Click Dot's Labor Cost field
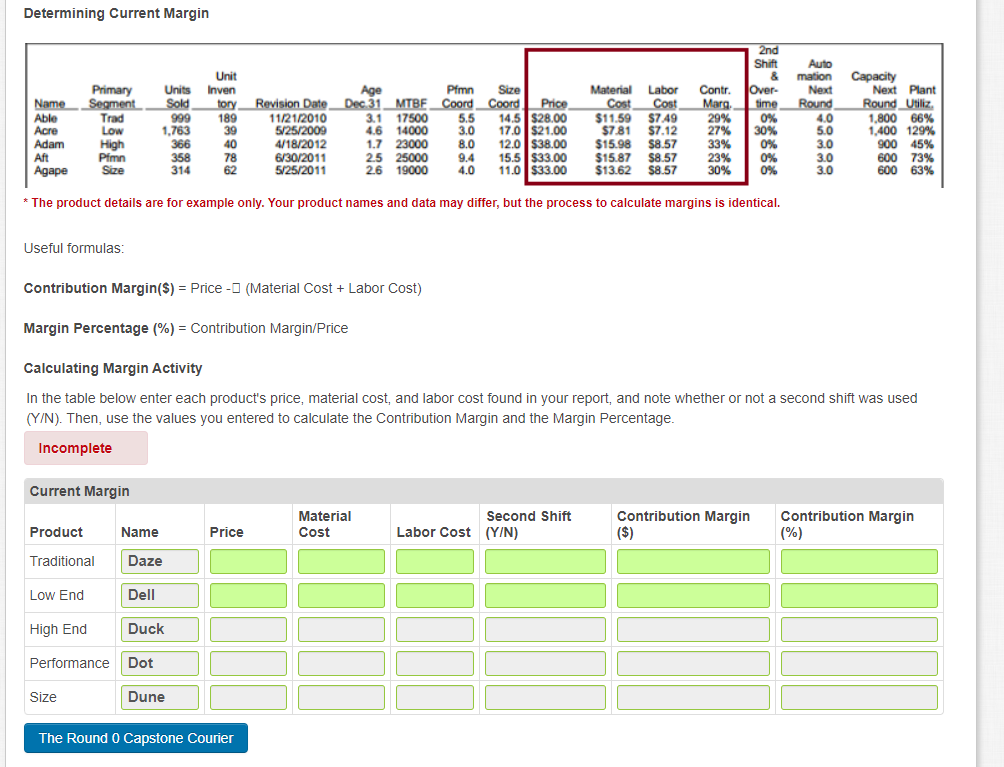The image size is (1004, 767). click(x=434, y=663)
